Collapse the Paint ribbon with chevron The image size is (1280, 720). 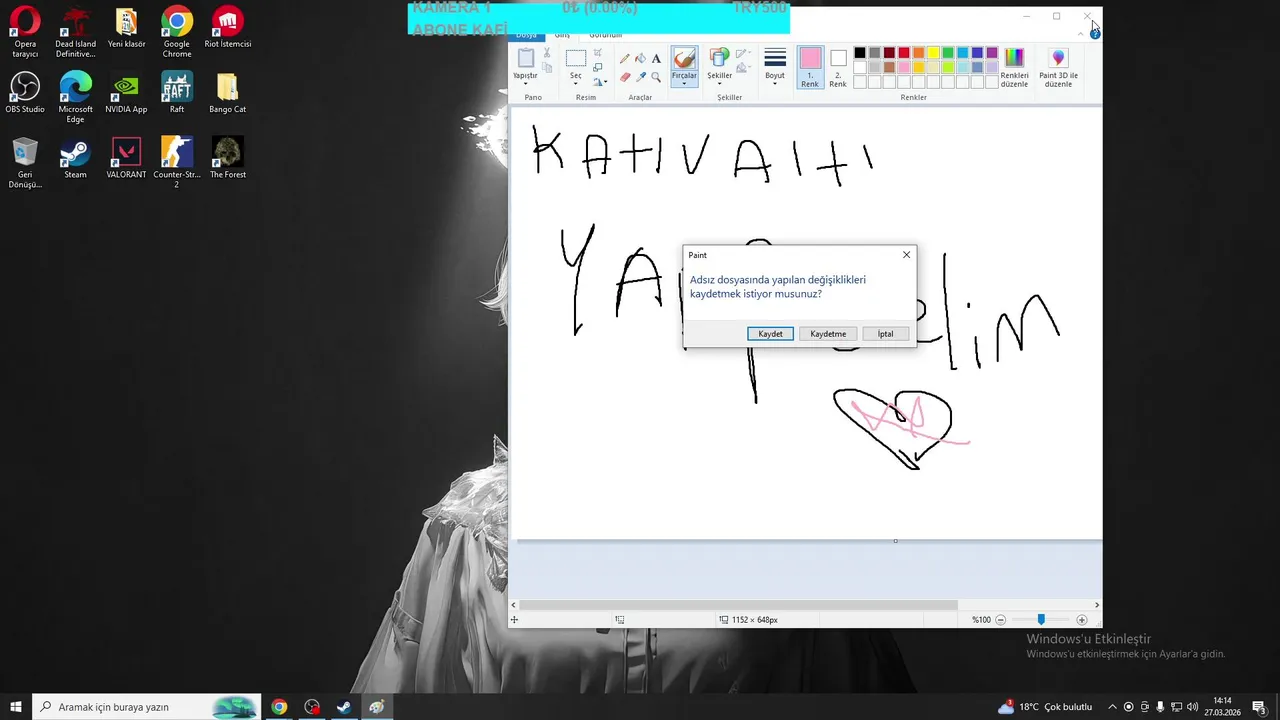pos(1080,34)
